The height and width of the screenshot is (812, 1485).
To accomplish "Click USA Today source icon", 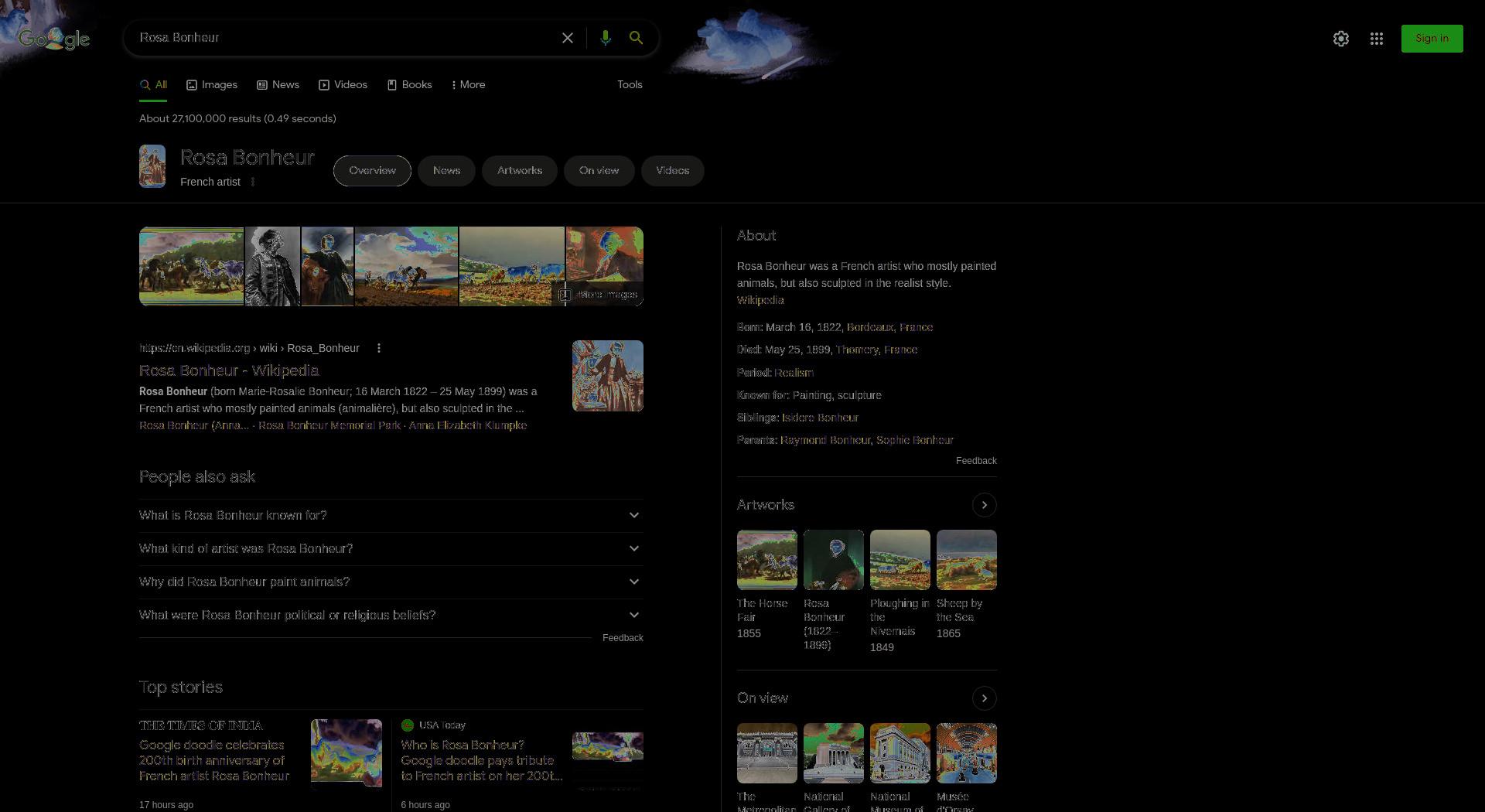I will click(x=408, y=725).
